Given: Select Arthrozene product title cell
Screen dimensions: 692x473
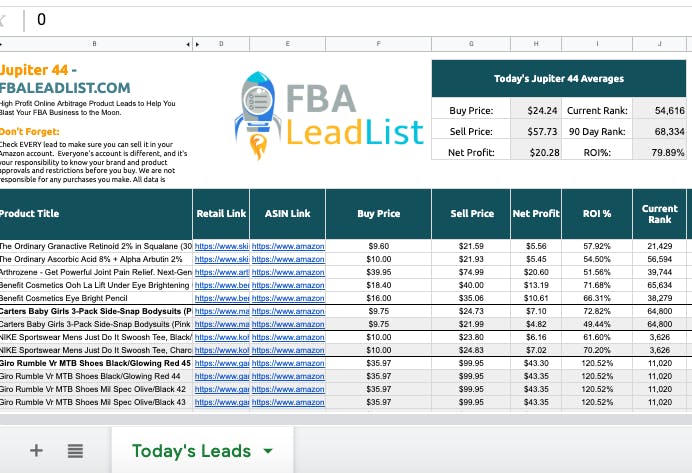Looking at the screenshot, I should pos(96,272).
